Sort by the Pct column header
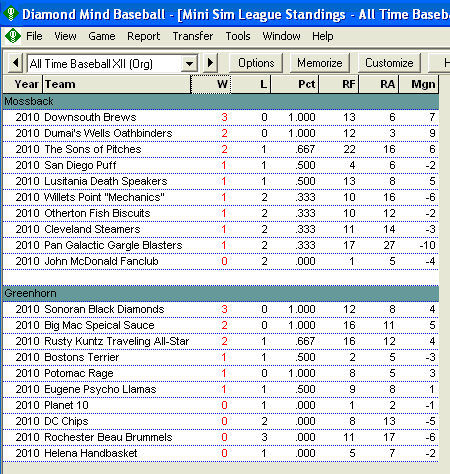The height and width of the screenshot is (474, 450). point(295,84)
